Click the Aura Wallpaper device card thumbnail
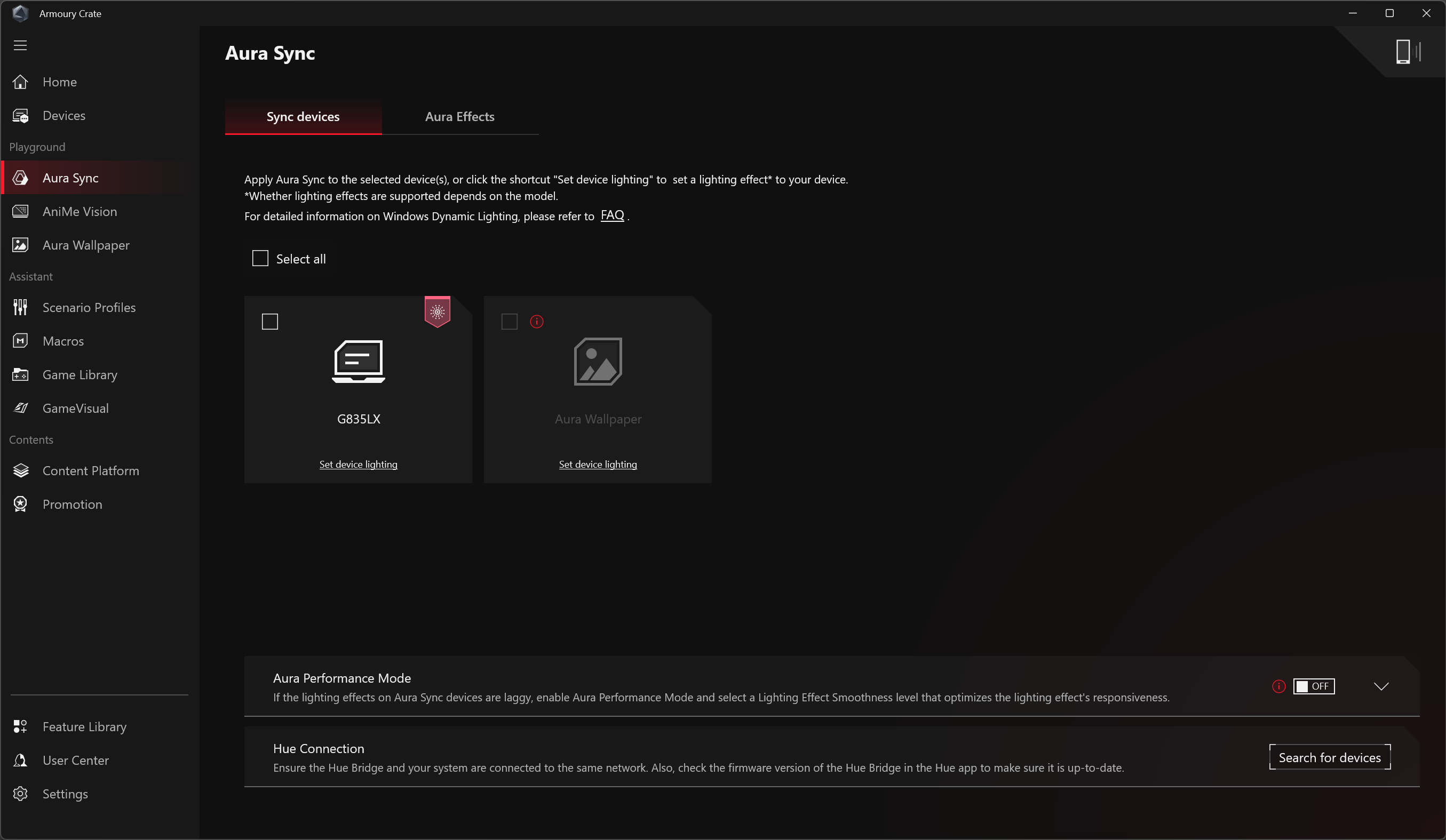The height and width of the screenshot is (840, 1446). (598, 362)
